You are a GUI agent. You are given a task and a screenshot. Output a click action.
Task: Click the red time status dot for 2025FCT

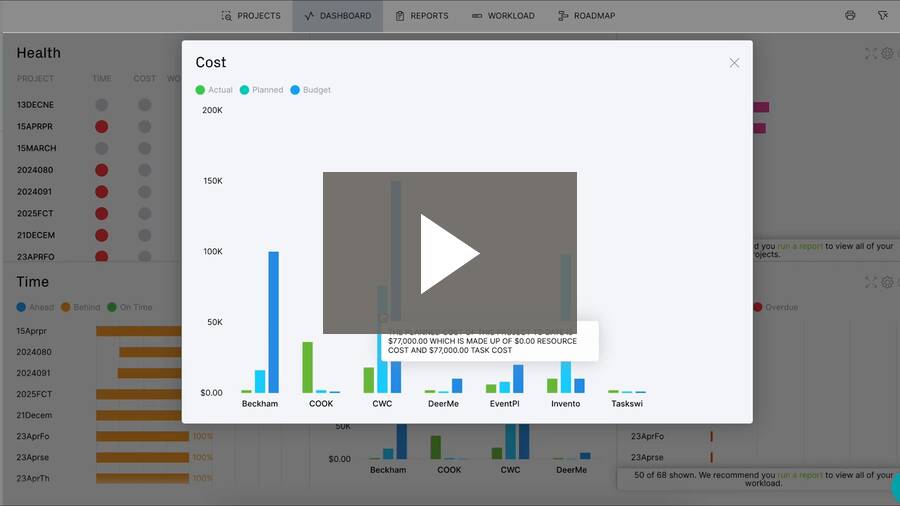[x=102, y=213]
